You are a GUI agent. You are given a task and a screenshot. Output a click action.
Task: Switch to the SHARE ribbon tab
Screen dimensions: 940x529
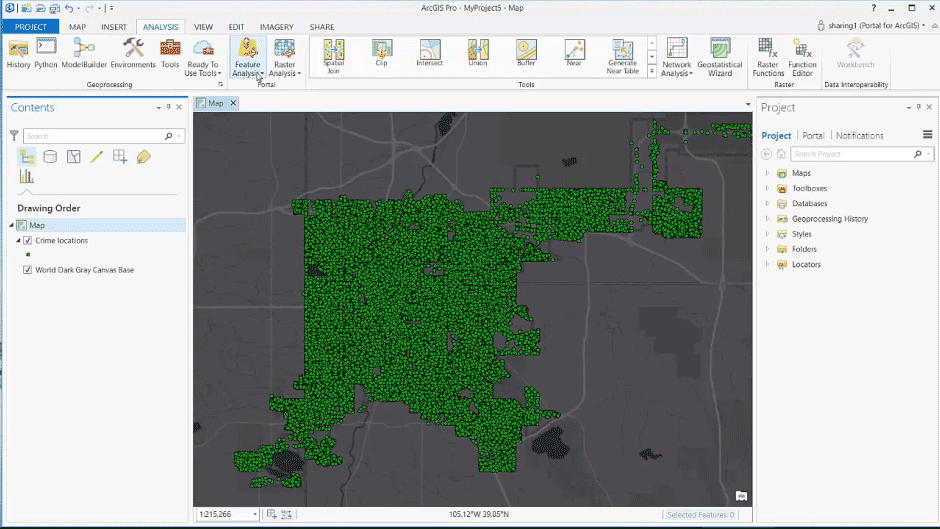pyautogui.click(x=322, y=27)
